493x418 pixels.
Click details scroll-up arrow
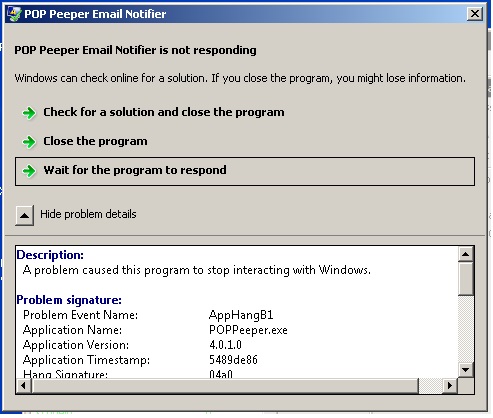[x=466, y=255]
